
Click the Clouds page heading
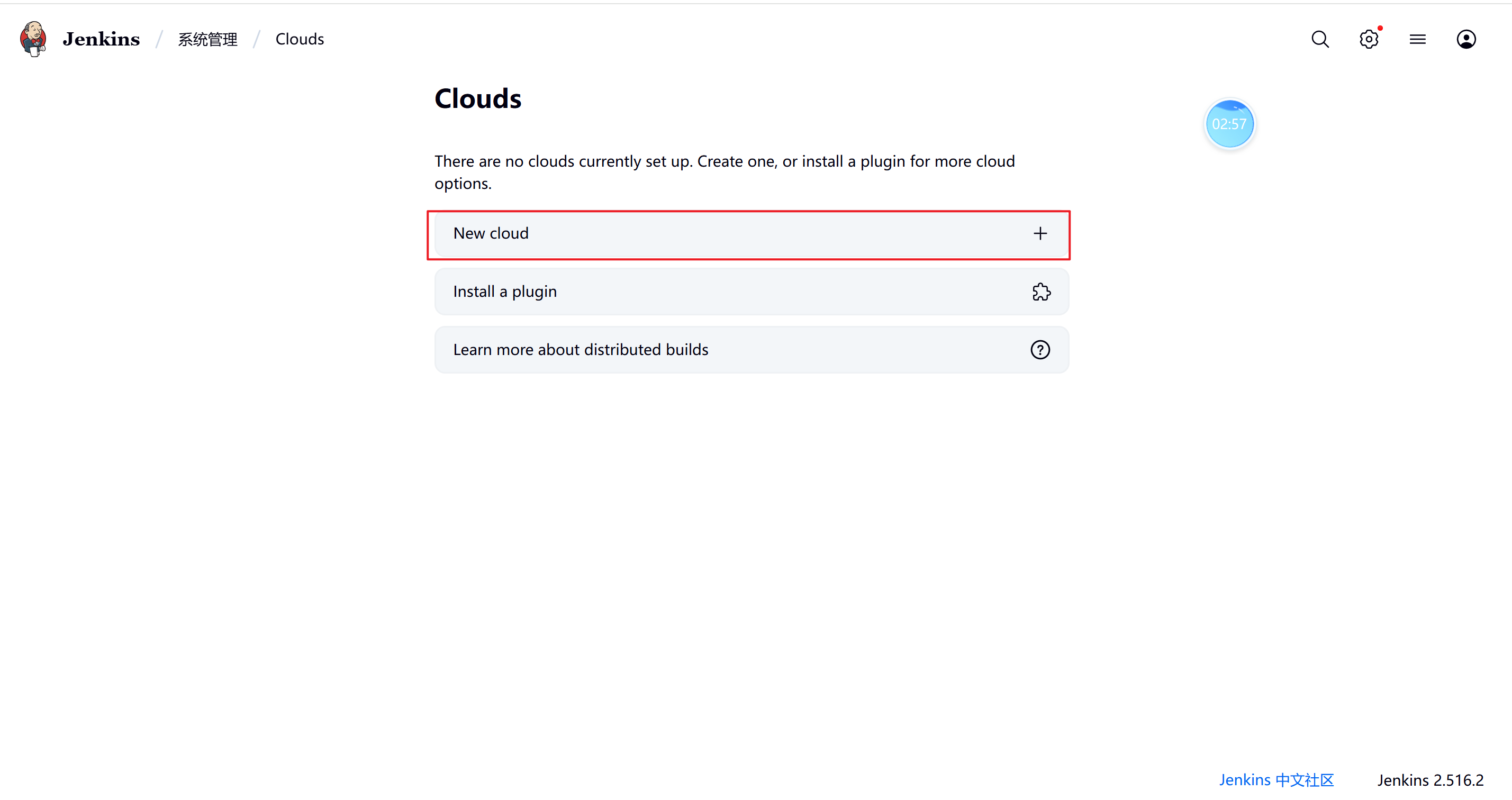(478, 98)
